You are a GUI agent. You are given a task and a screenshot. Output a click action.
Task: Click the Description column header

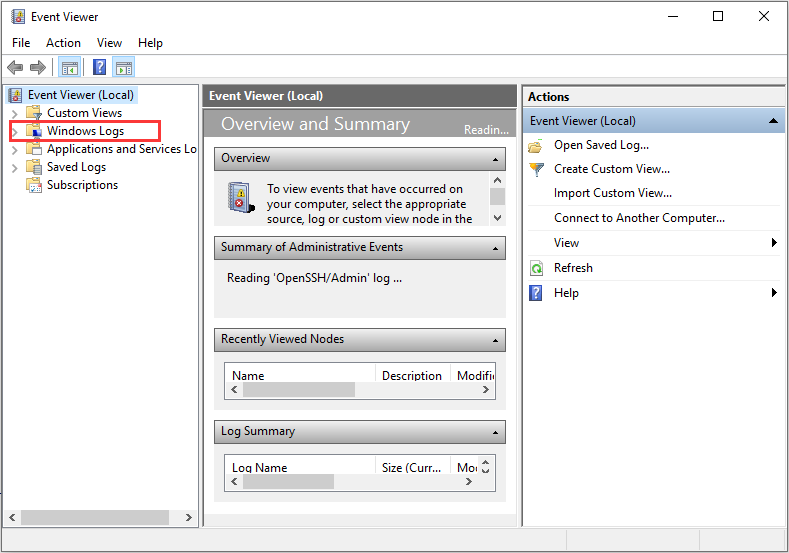point(412,375)
